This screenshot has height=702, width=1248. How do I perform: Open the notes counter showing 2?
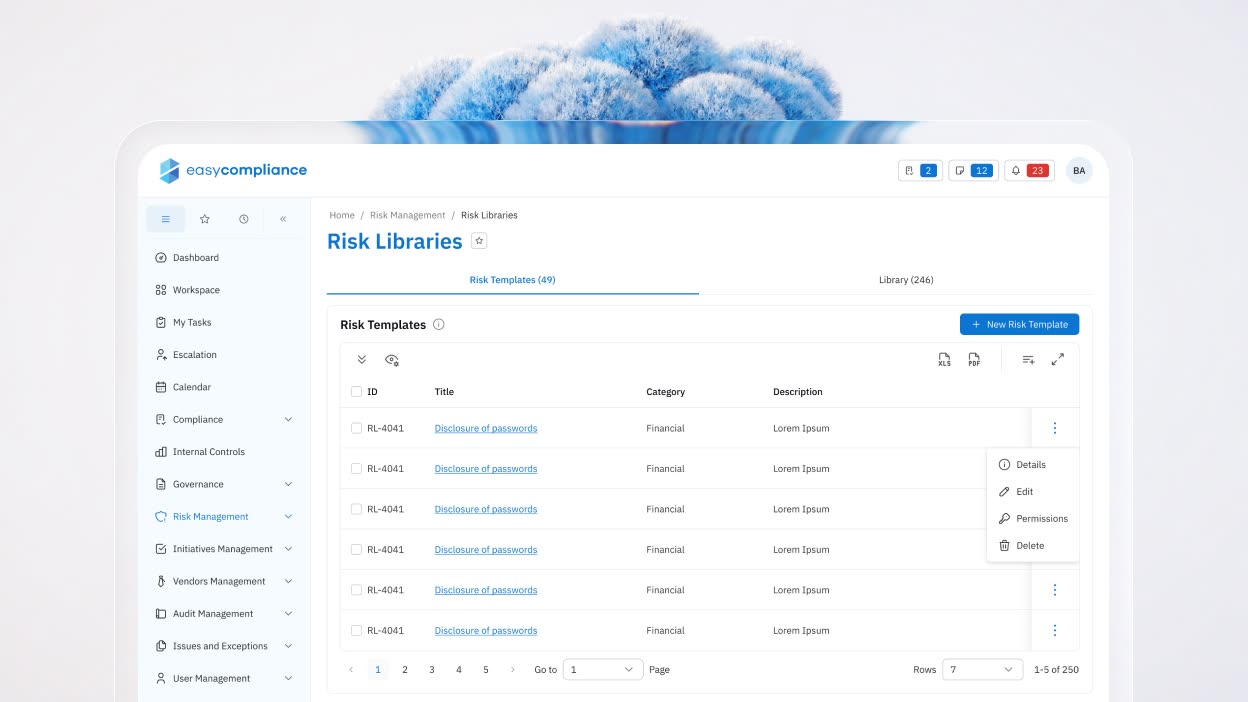[x=920, y=171]
